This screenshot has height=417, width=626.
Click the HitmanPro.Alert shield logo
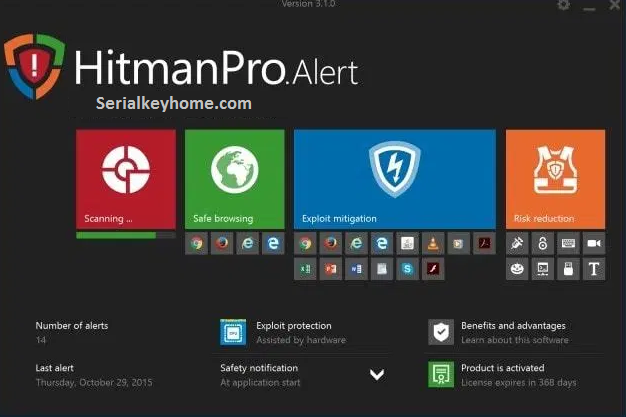tap(34, 66)
